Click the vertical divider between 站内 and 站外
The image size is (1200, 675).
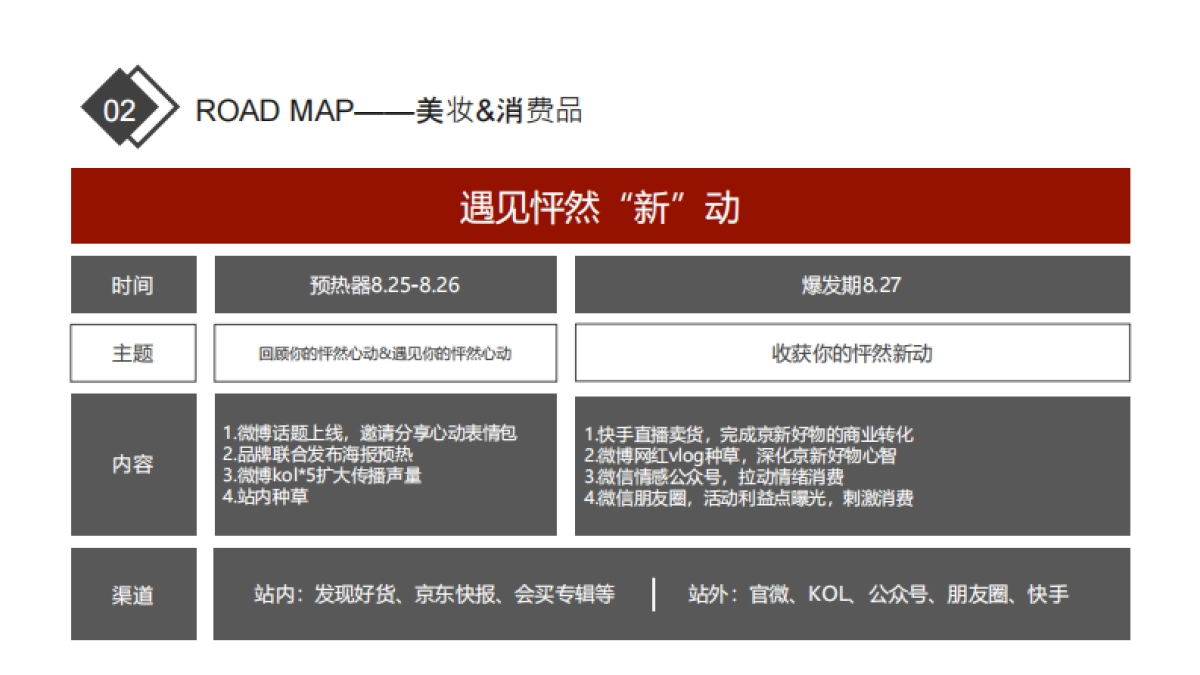(x=656, y=593)
